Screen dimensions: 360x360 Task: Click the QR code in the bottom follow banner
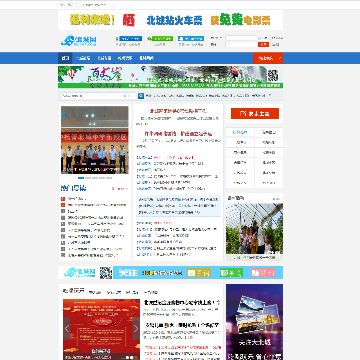pyautogui.click(x=106, y=273)
